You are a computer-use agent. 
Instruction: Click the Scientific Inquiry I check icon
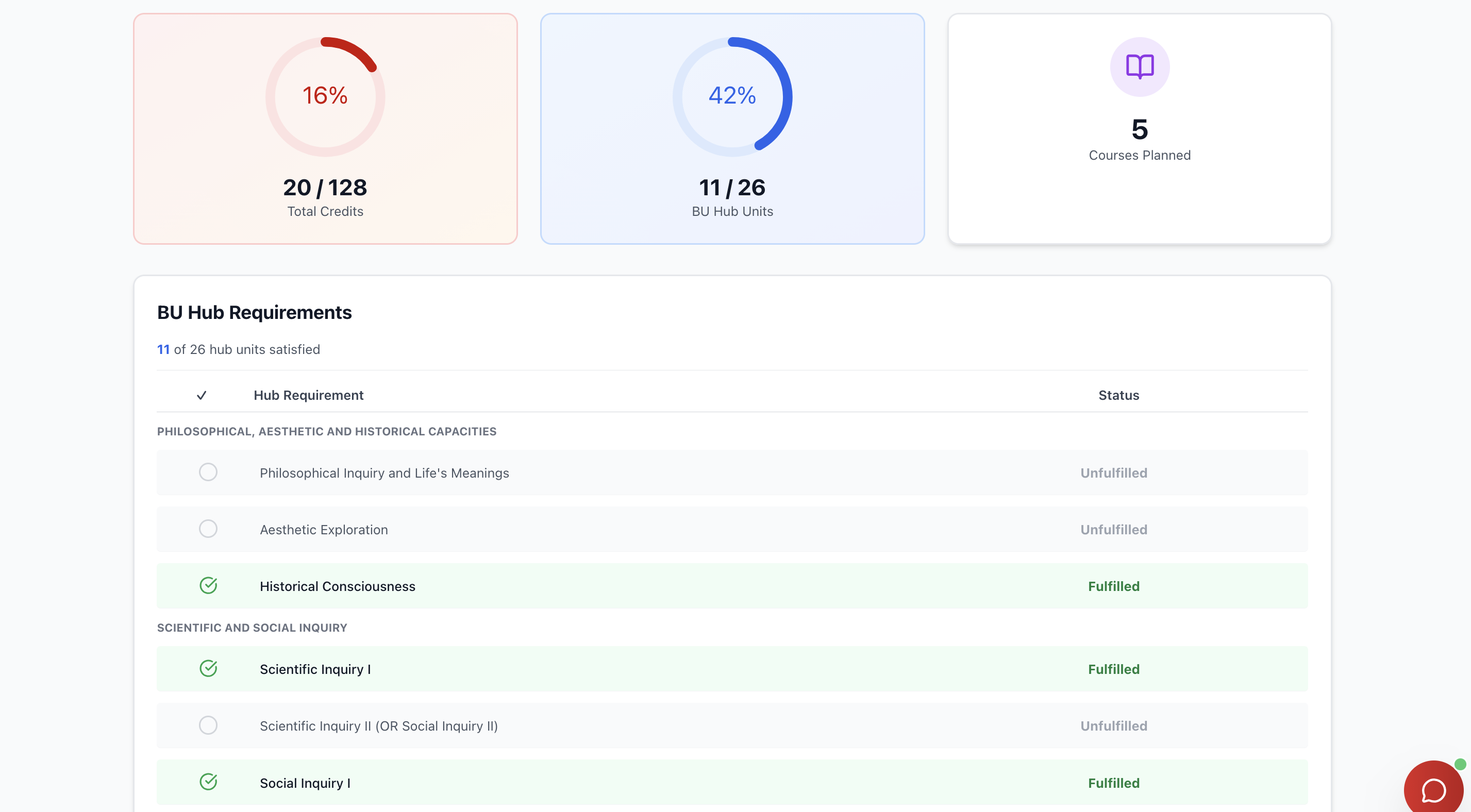click(x=208, y=668)
